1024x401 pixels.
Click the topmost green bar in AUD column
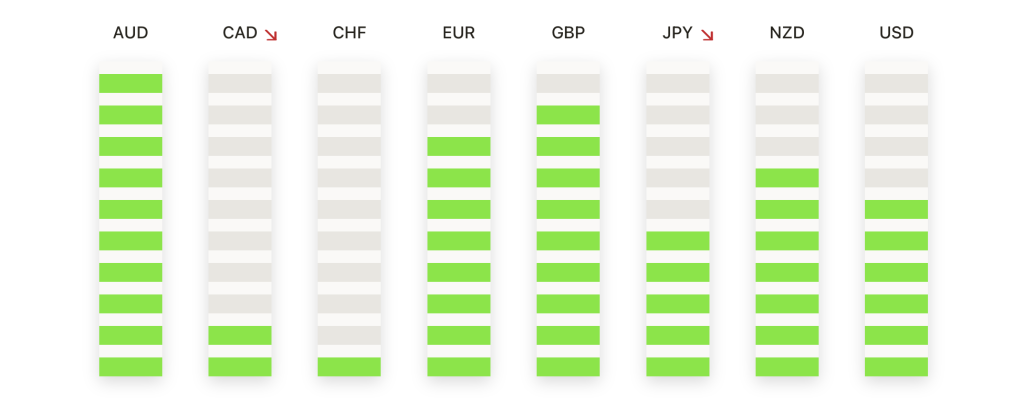coord(131,84)
